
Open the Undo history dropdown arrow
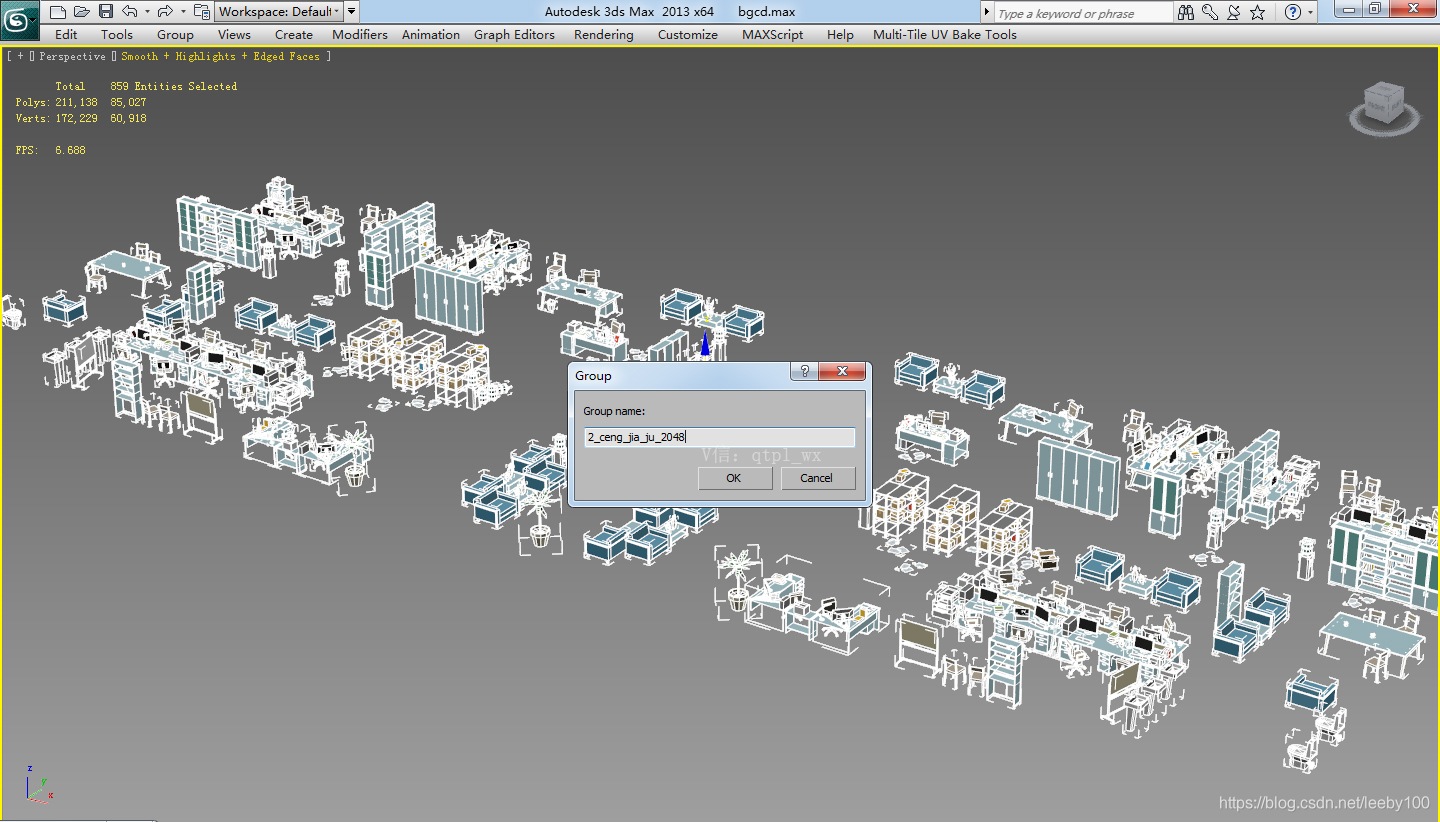pos(147,12)
